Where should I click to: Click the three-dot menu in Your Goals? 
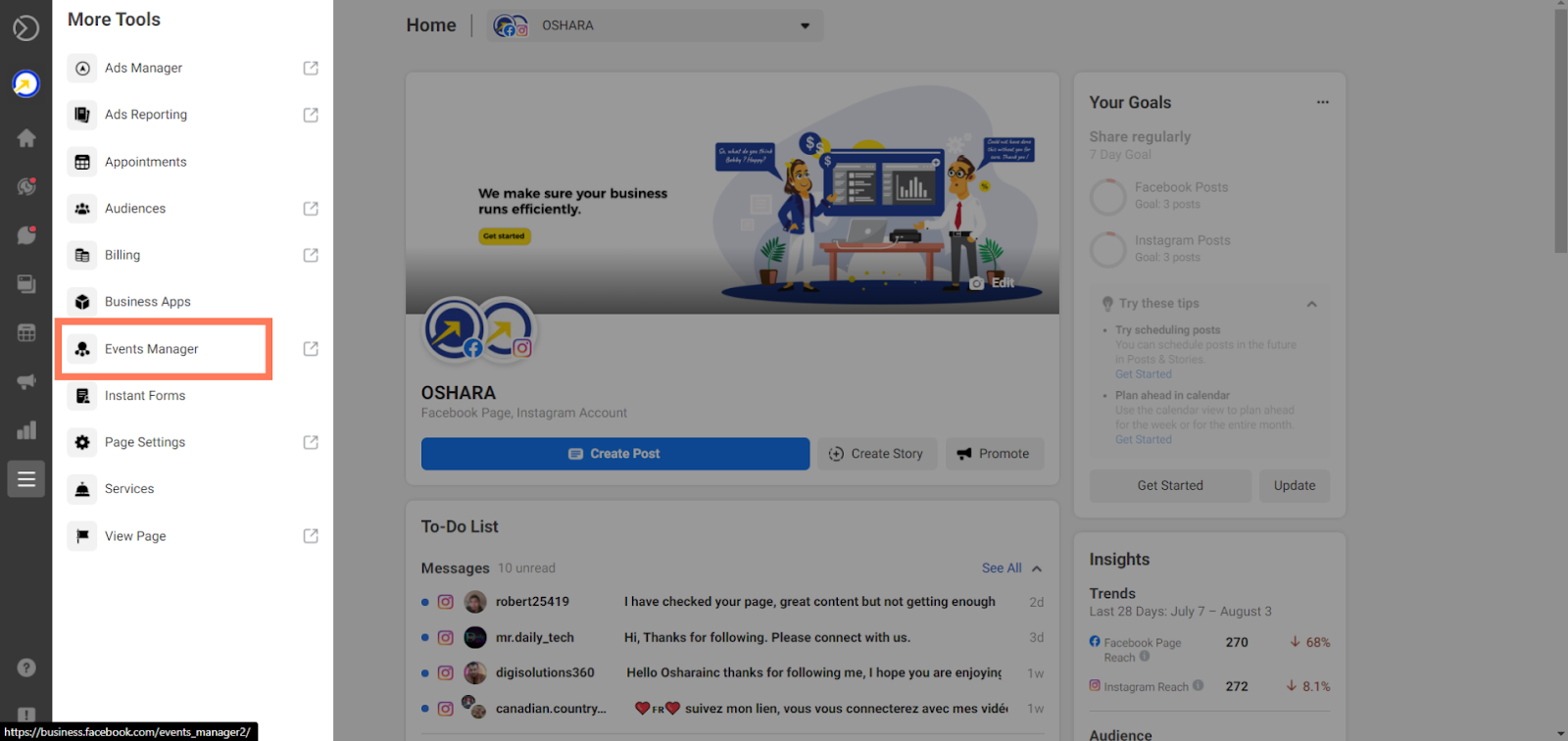tap(1322, 102)
